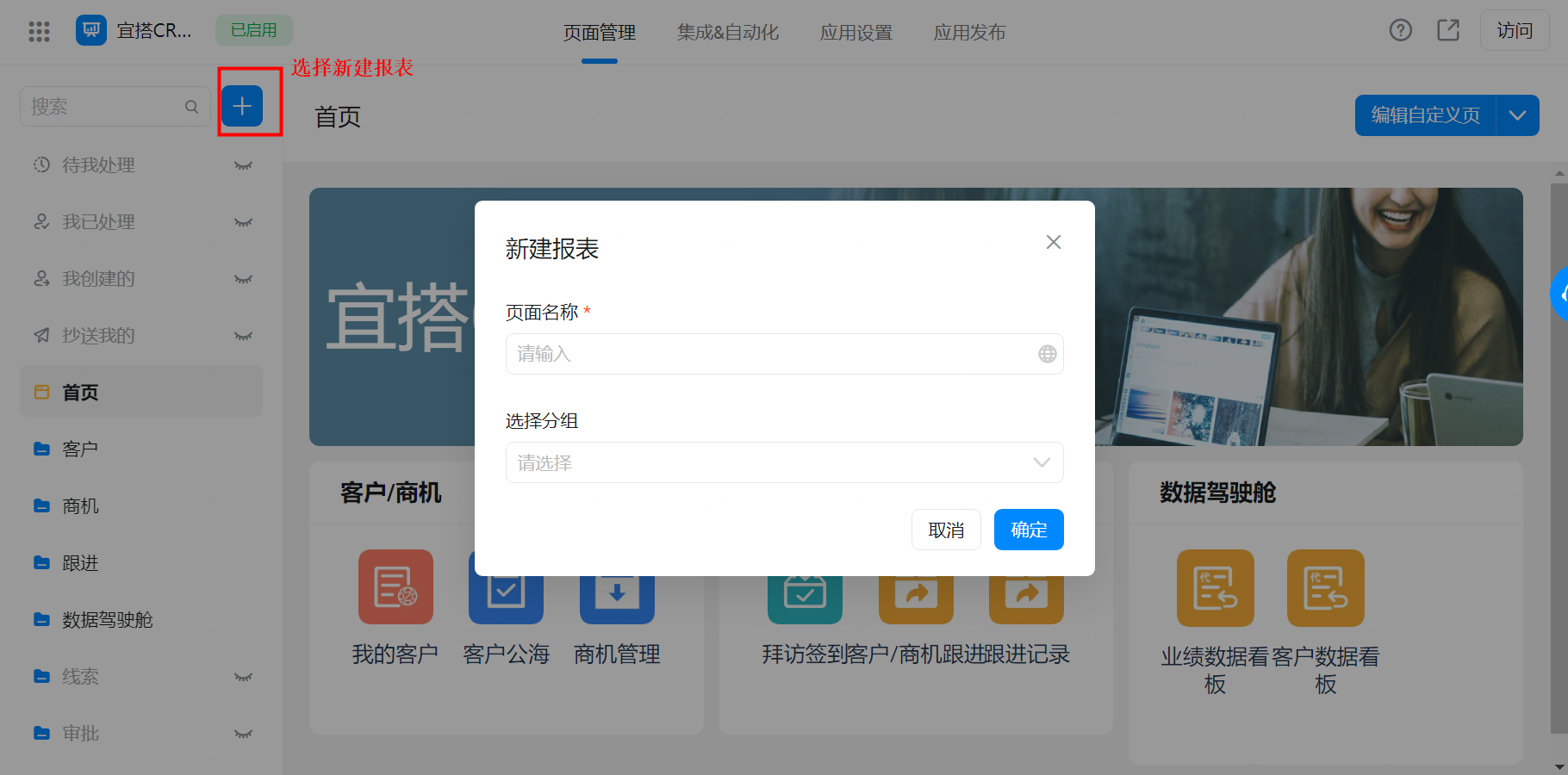Image resolution: width=1568 pixels, height=775 pixels.
Task: Select 首页 in the sidebar
Action: pyautogui.click(x=141, y=391)
